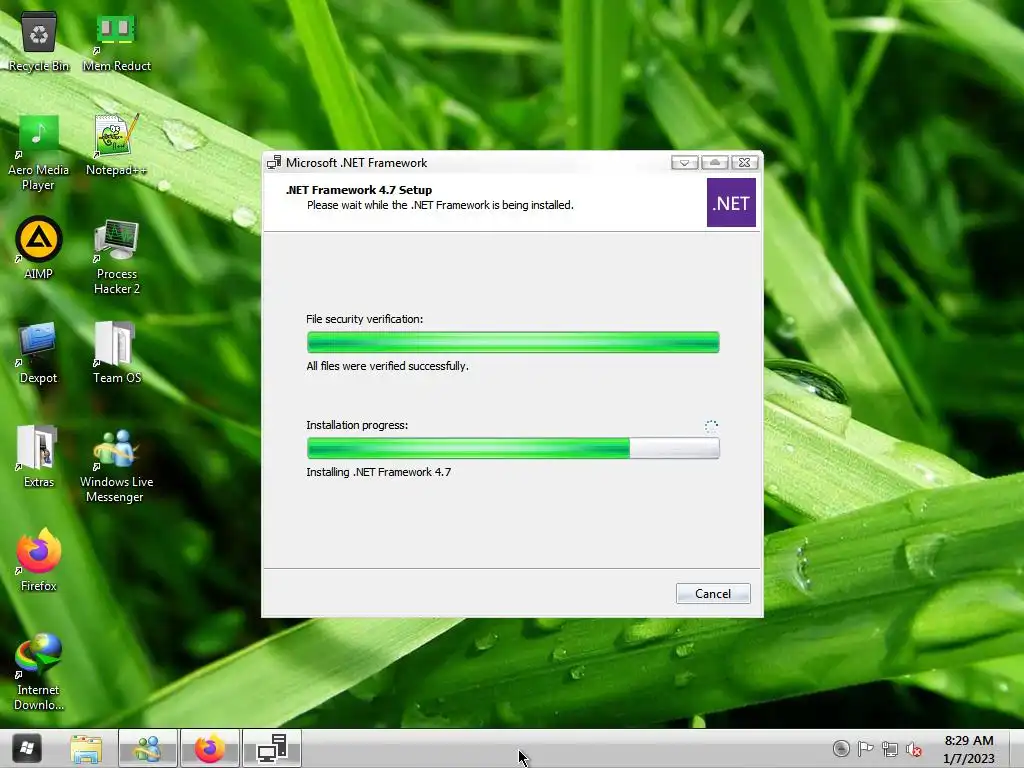This screenshot has width=1024, height=768.
Task: Cancel the .NET Framework installation
Action: 712,594
